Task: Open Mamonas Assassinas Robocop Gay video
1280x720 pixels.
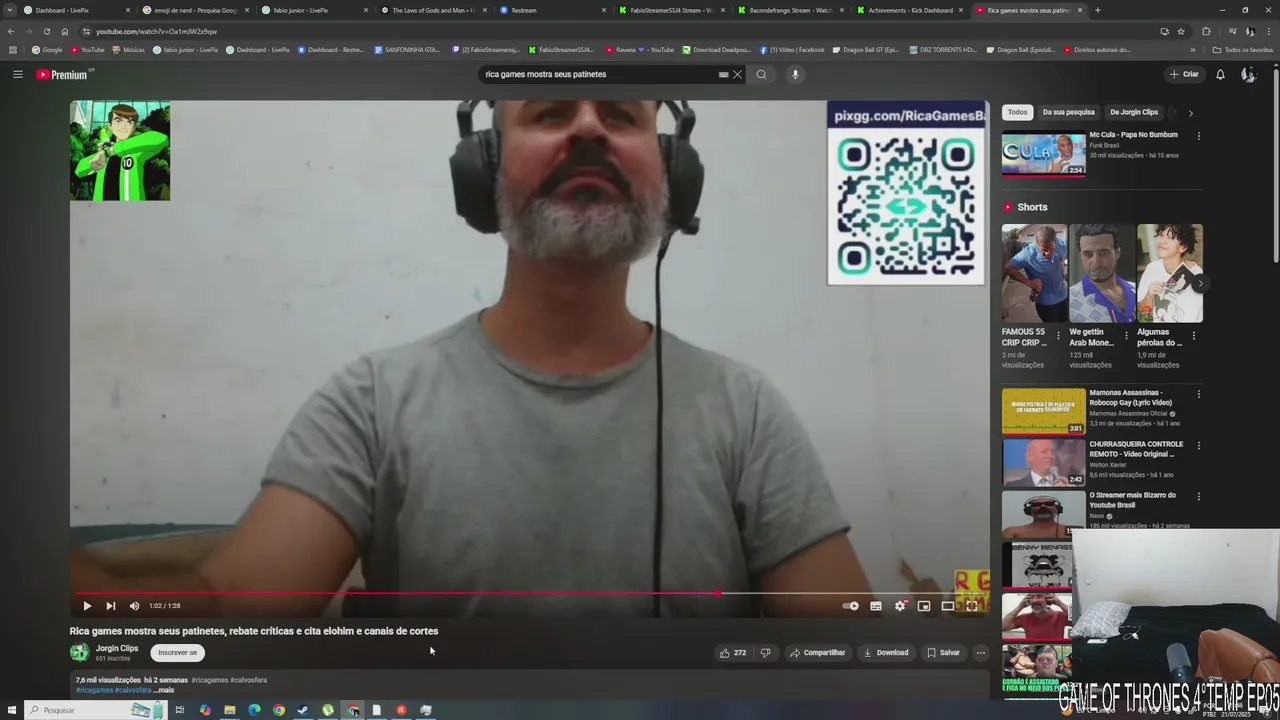Action: pyautogui.click(x=1043, y=411)
